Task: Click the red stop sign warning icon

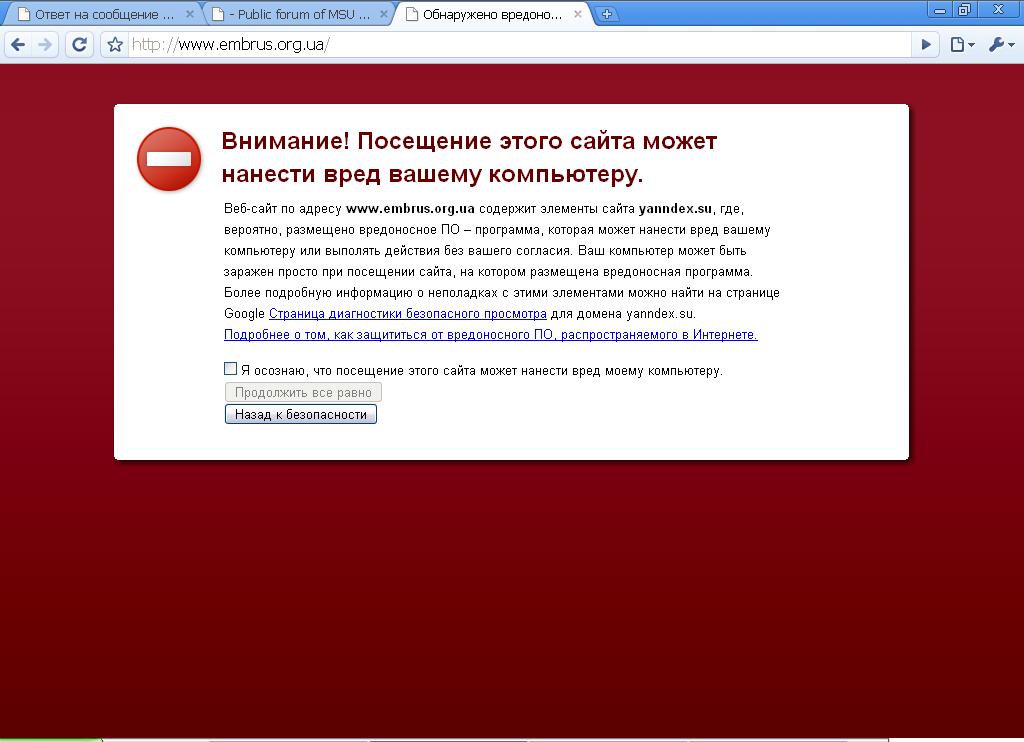Action: [x=169, y=159]
